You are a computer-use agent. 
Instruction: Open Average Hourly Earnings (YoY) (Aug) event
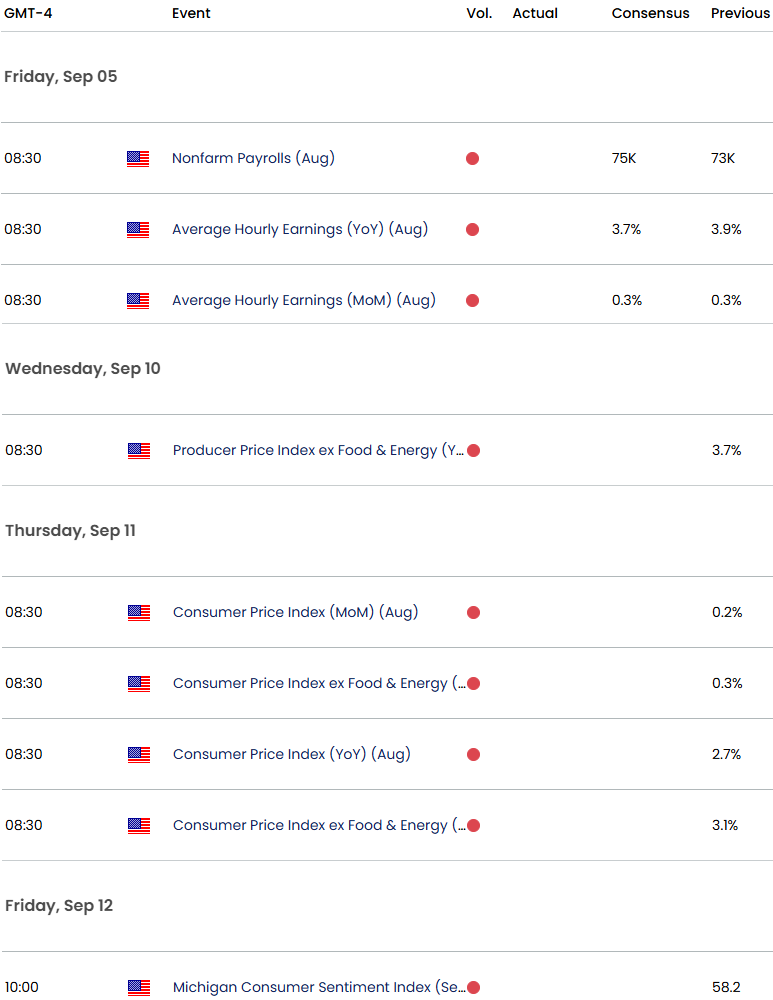(x=300, y=229)
